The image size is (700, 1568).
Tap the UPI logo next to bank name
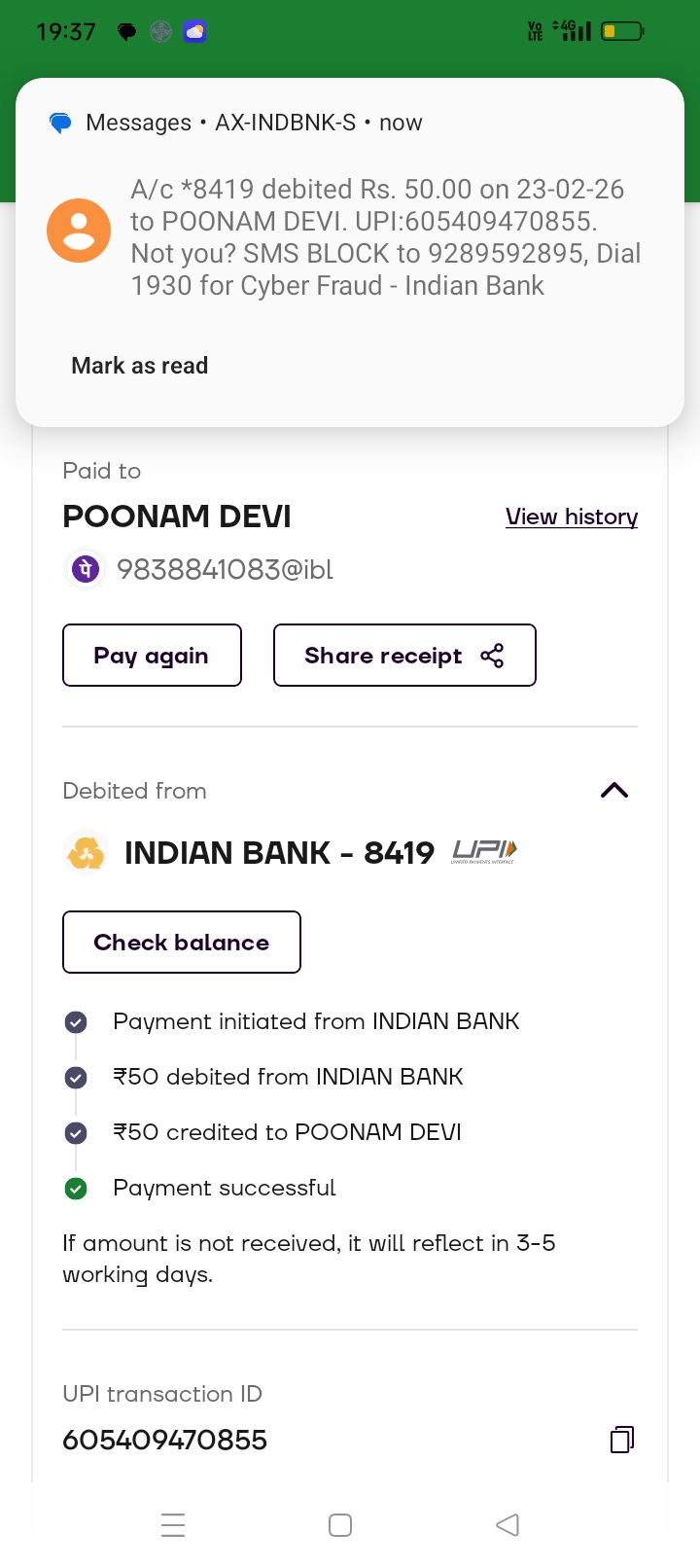[x=484, y=852]
